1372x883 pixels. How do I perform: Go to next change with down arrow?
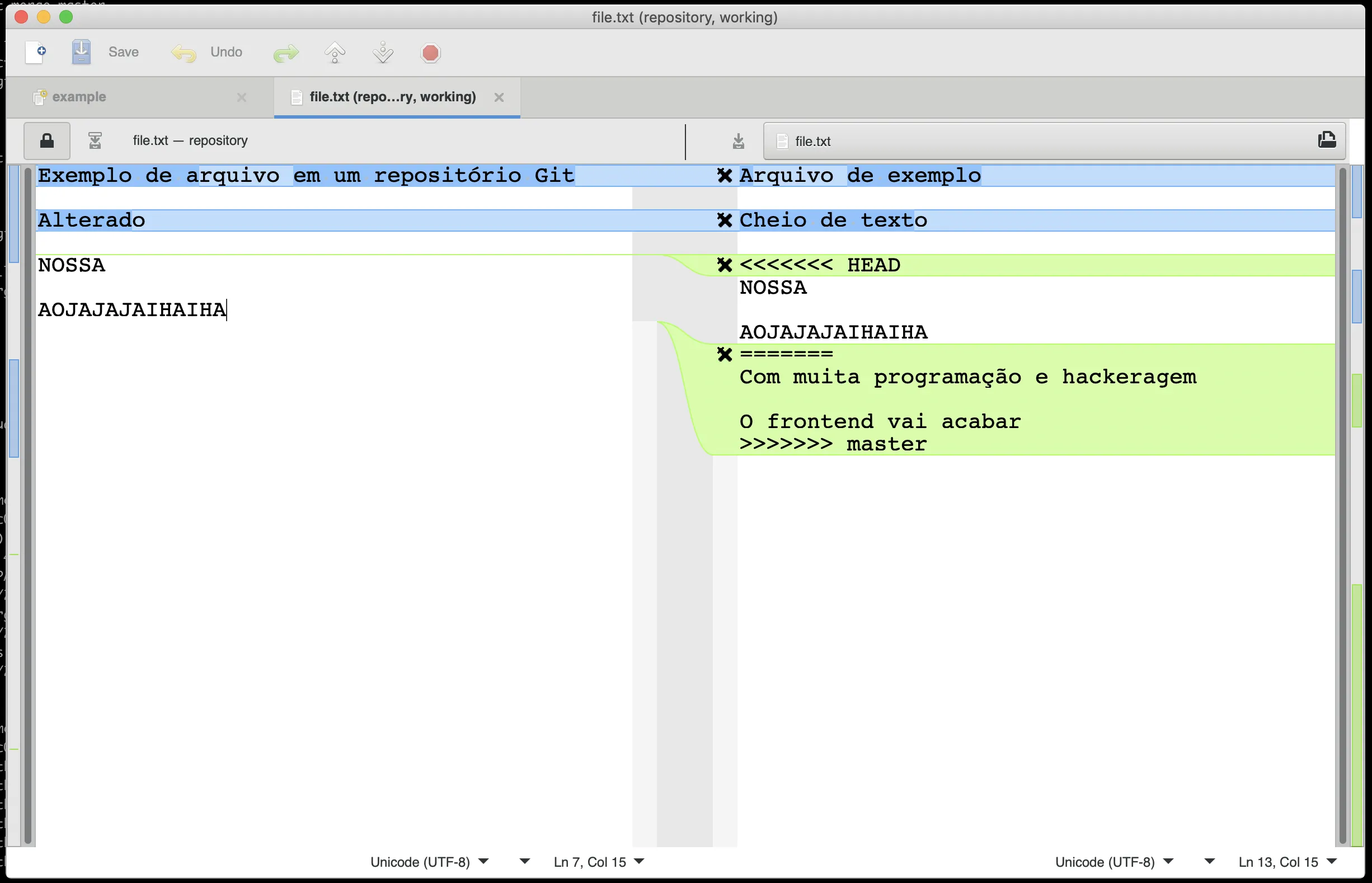(382, 53)
